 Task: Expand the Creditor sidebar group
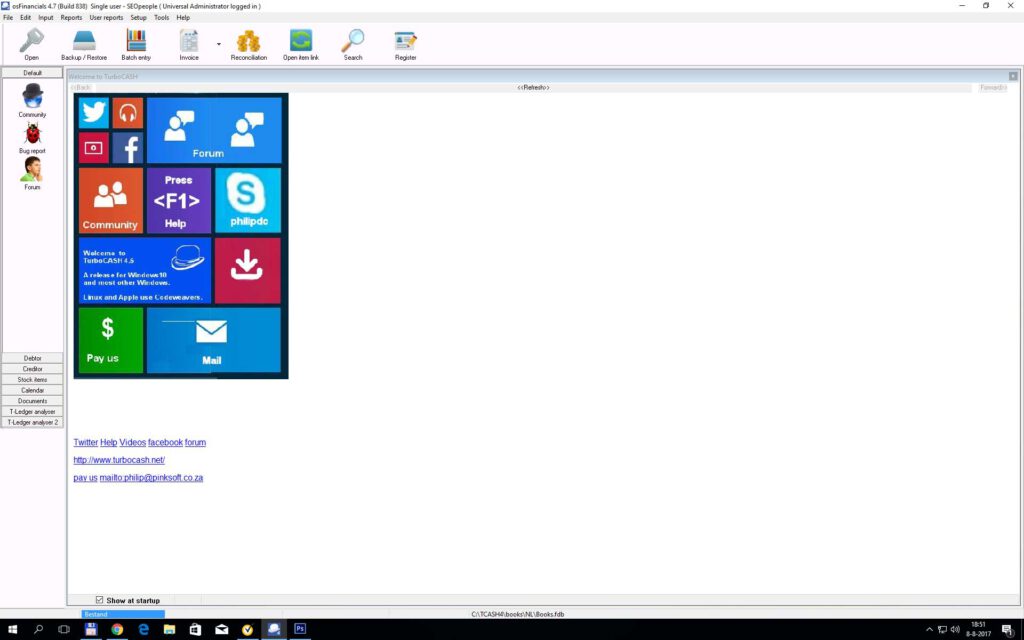tap(32, 368)
